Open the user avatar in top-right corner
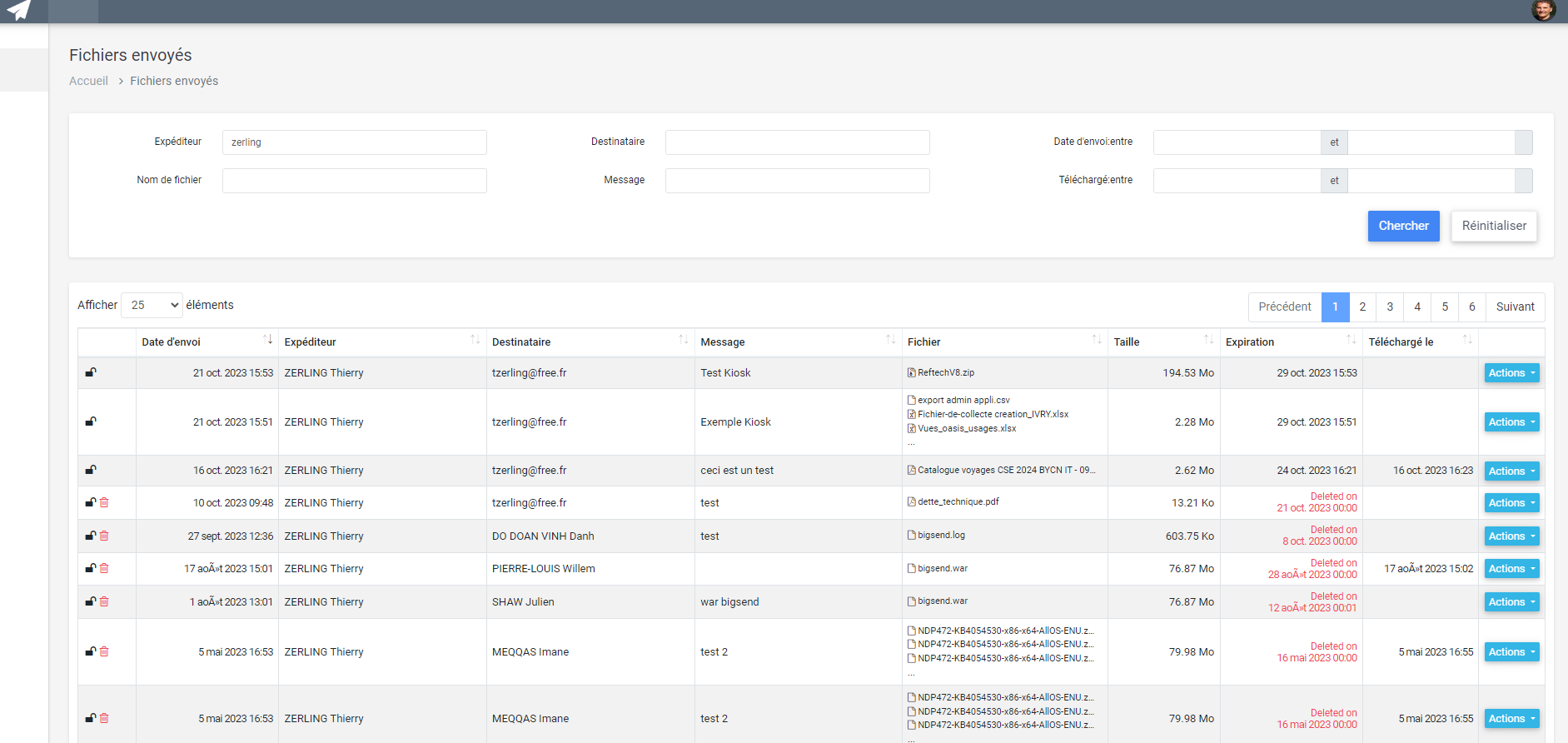This screenshot has width=1568, height=743. click(x=1543, y=10)
